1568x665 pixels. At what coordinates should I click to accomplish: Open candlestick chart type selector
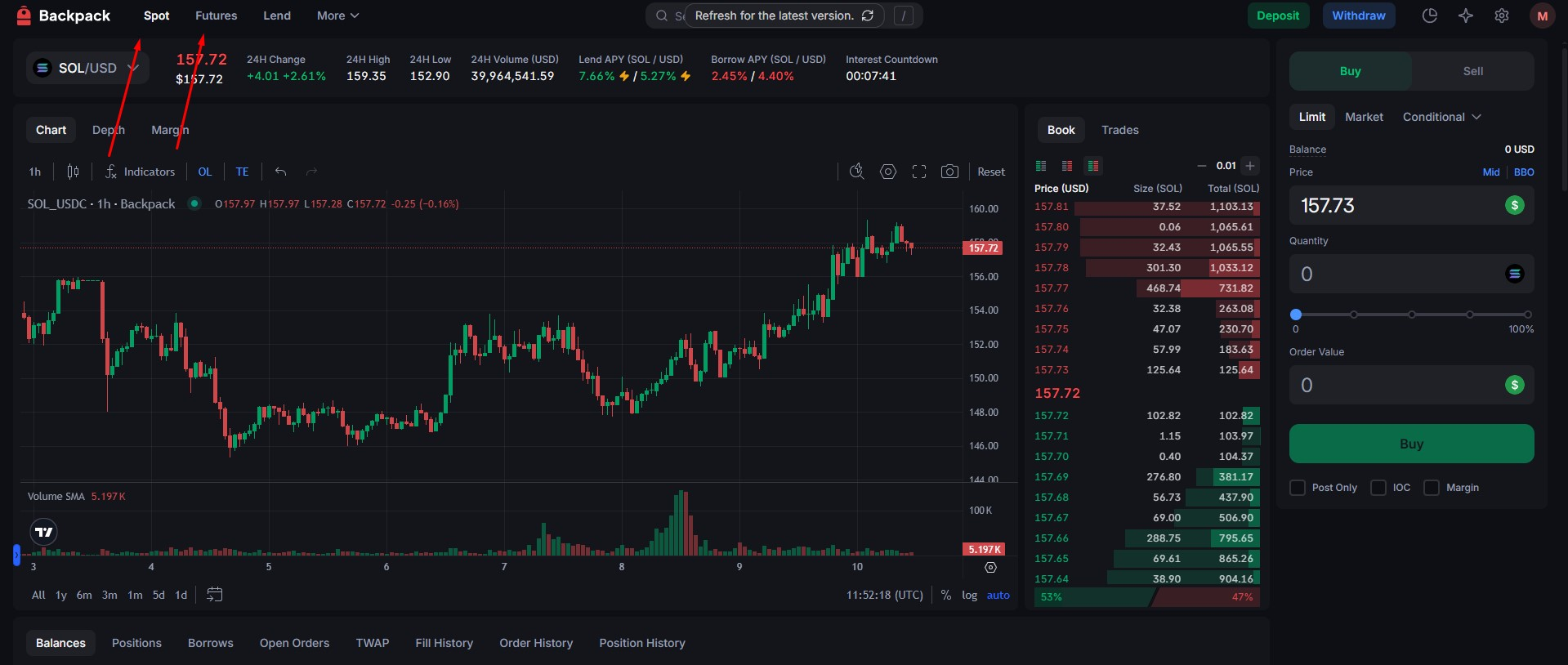point(73,172)
